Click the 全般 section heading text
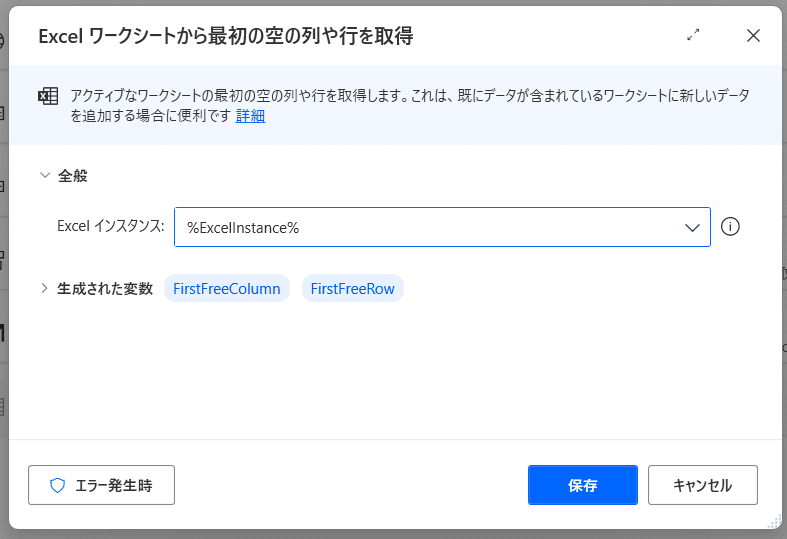Viewport: 787px width, 539px height. pyautogui.click(x=73, y=176)
